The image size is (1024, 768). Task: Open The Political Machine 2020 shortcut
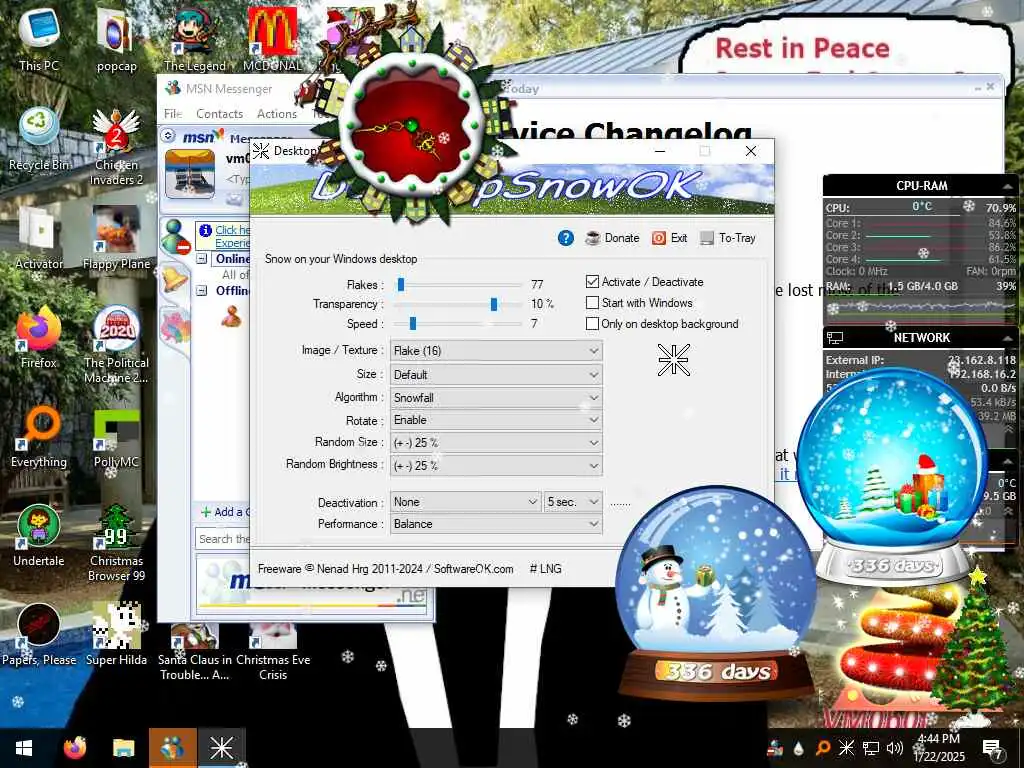(116, 345)
